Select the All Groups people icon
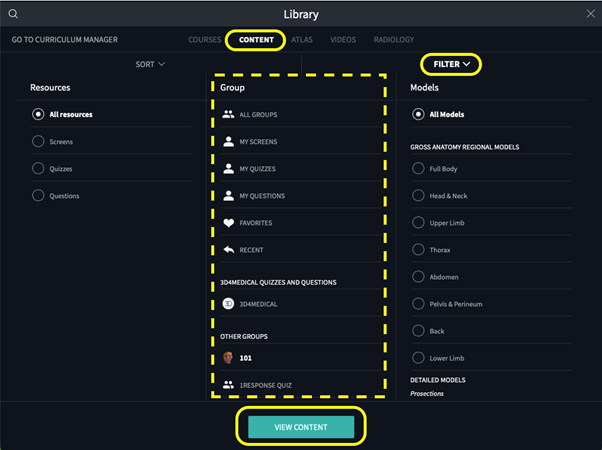The height and width of the screenshot is (450, 602). (x=228, y=115)
